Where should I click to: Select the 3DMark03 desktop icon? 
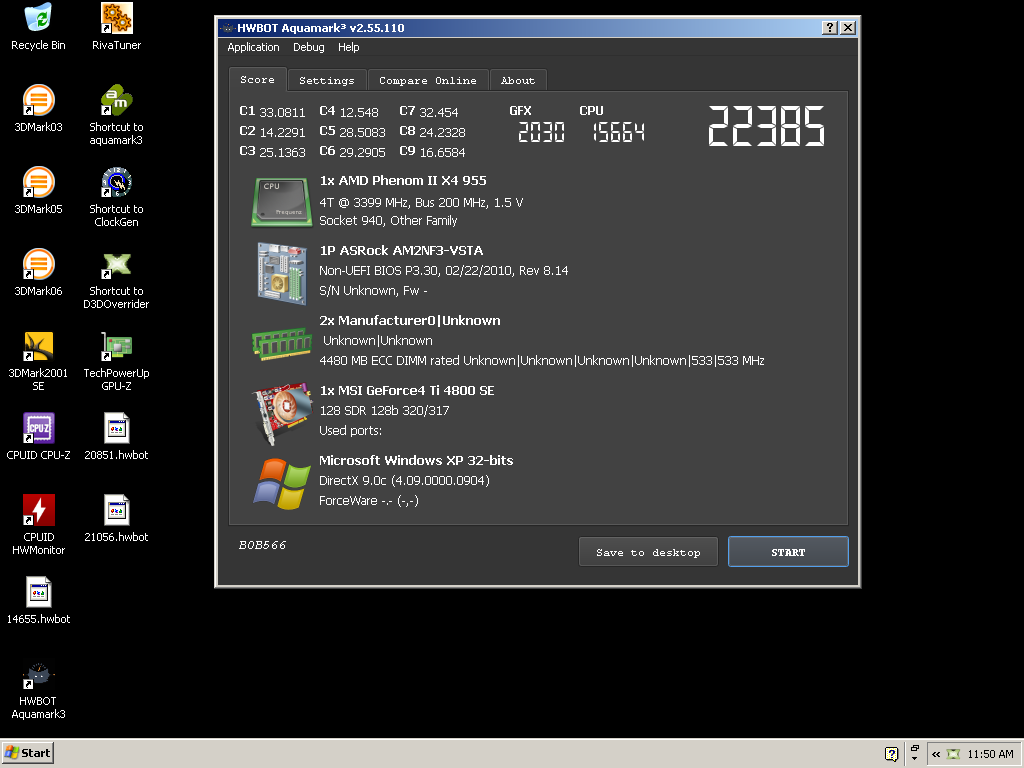39,109
